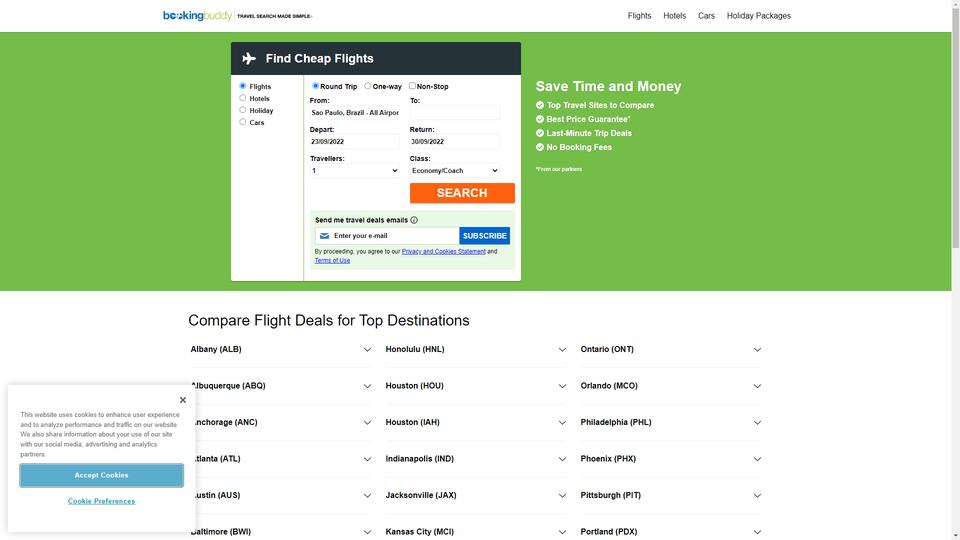This screenshot has height=540, width=960.
Task: Click the checkmark icon next to Best Price Guarantee
Action: (540, 119)
